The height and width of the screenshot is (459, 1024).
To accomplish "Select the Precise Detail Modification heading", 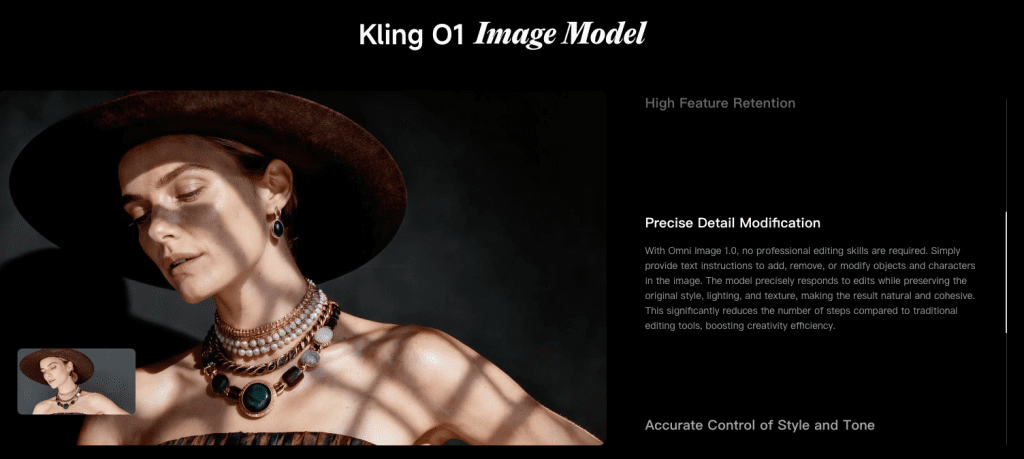I will (733, 223).
